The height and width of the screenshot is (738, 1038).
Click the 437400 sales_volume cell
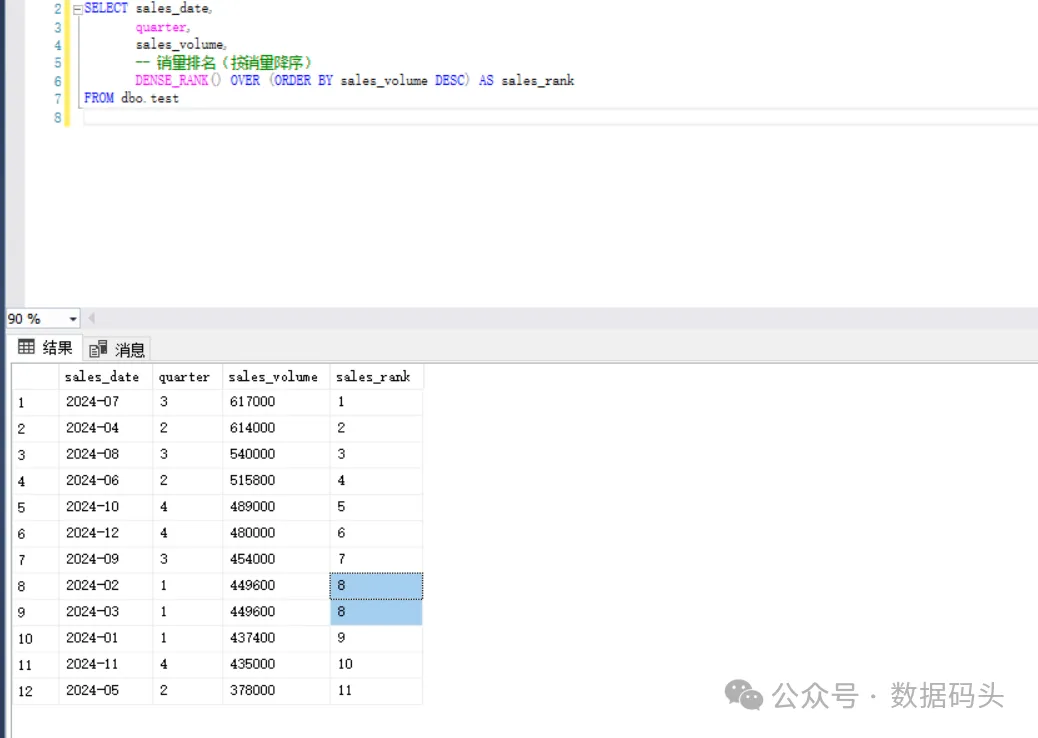coord(276,638)
